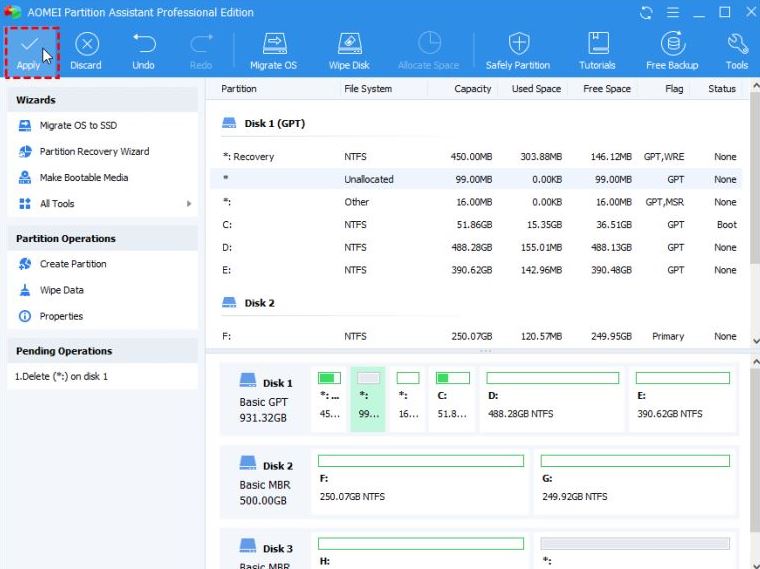Select H: block on Disk 3
This screenshot has height=569, width=760.
[x=421, y=551]
